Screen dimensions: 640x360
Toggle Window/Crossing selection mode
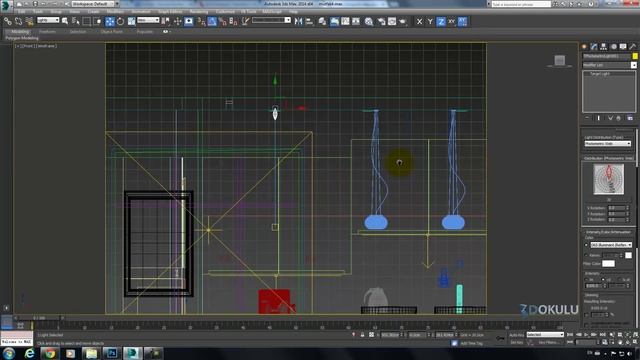tap(98, 21)
